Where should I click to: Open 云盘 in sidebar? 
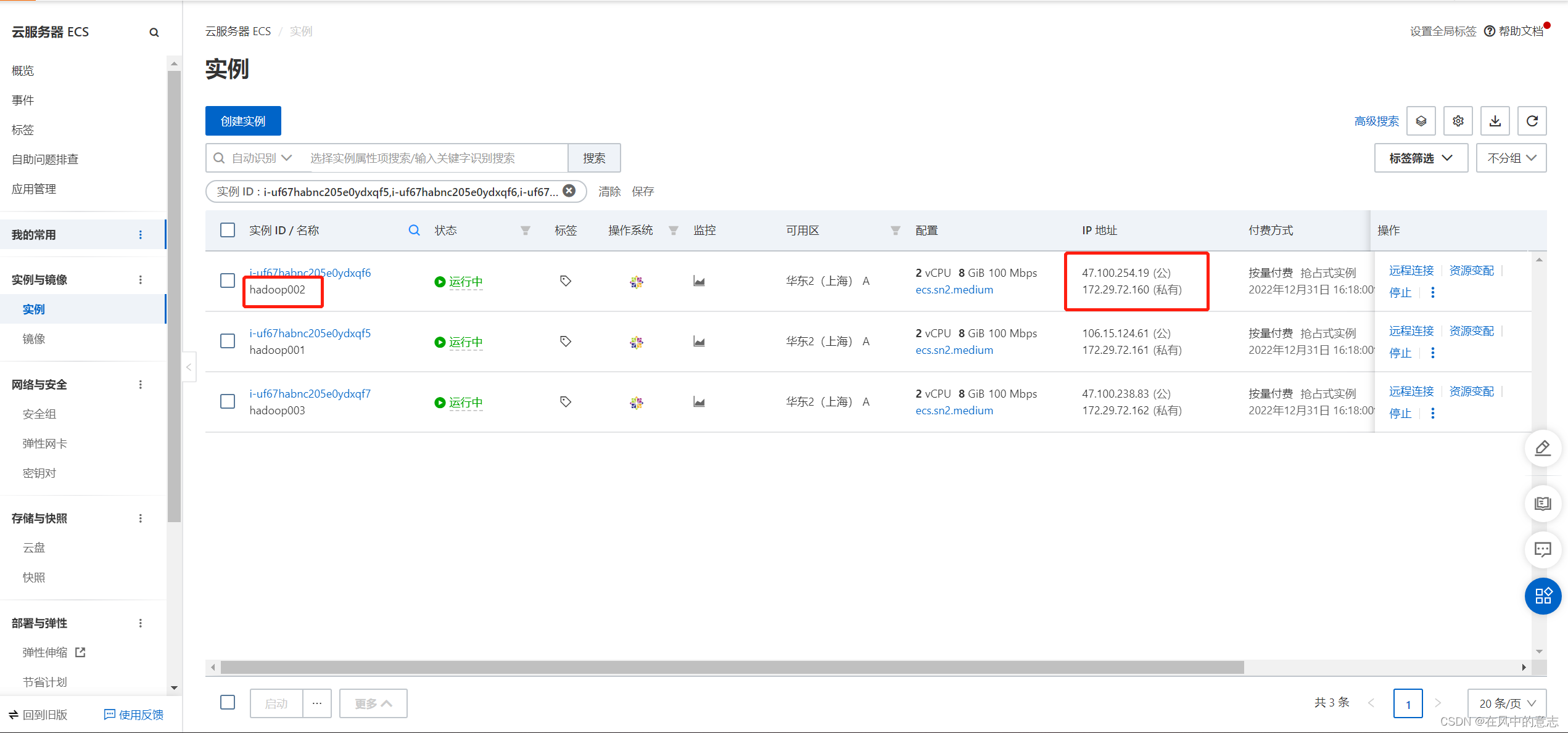click(34, 547)
